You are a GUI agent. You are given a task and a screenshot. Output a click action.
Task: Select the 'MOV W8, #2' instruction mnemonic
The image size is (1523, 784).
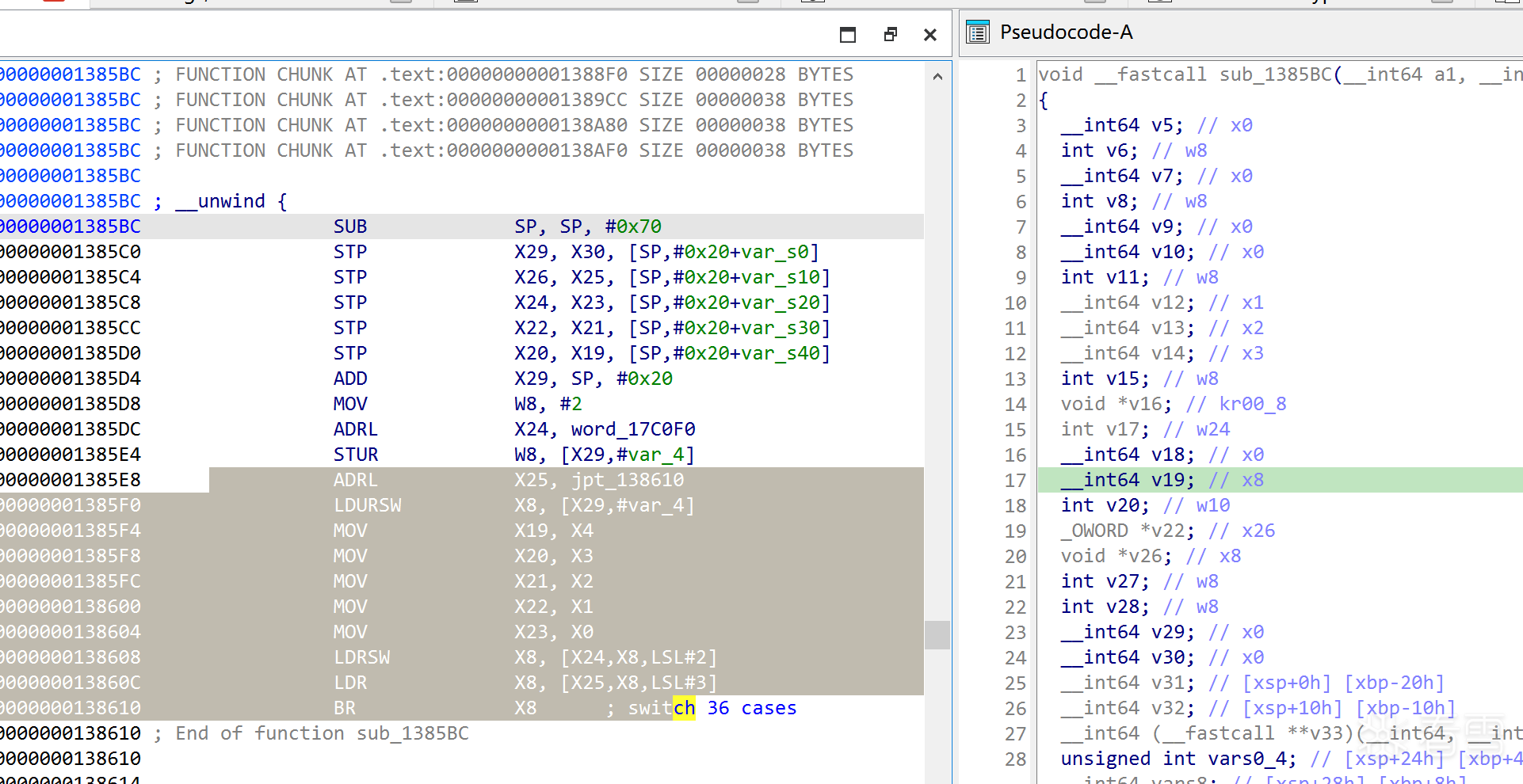pos(350,404)
